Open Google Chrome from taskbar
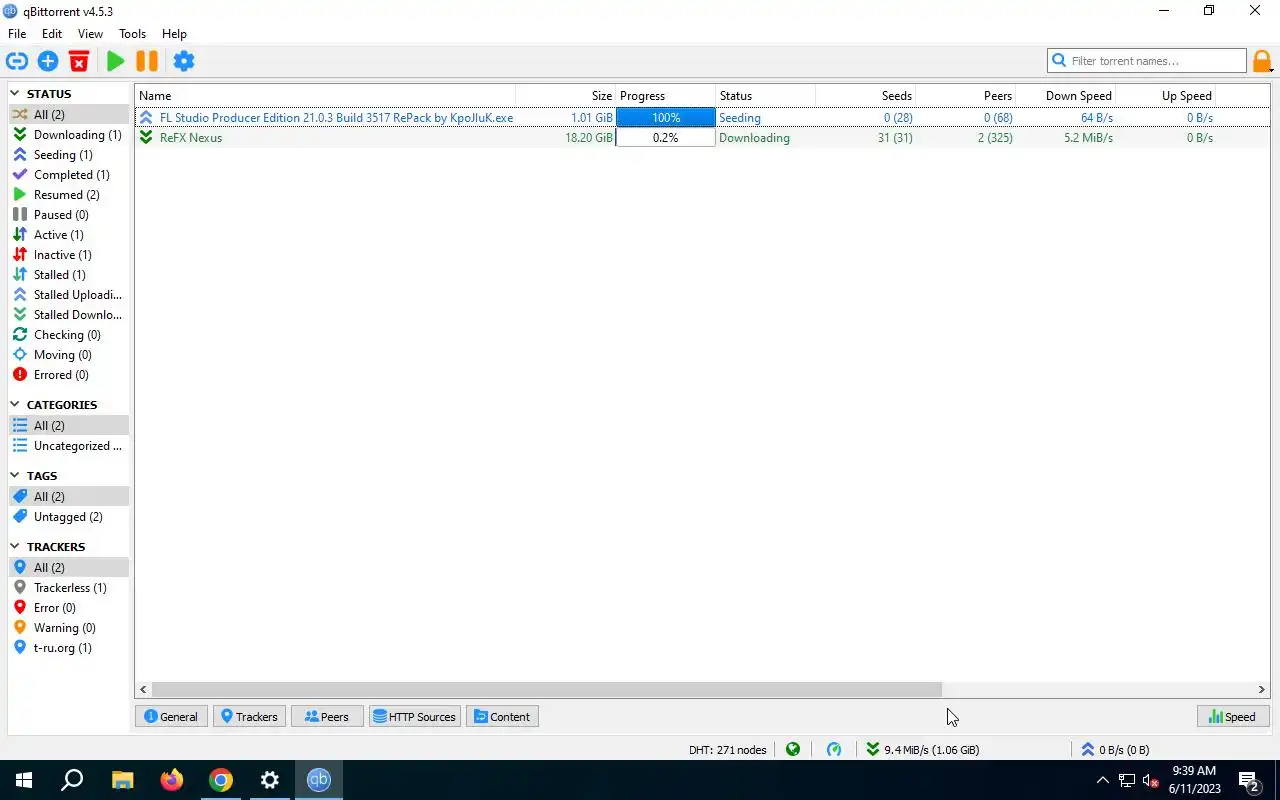 tap(221, 780)
